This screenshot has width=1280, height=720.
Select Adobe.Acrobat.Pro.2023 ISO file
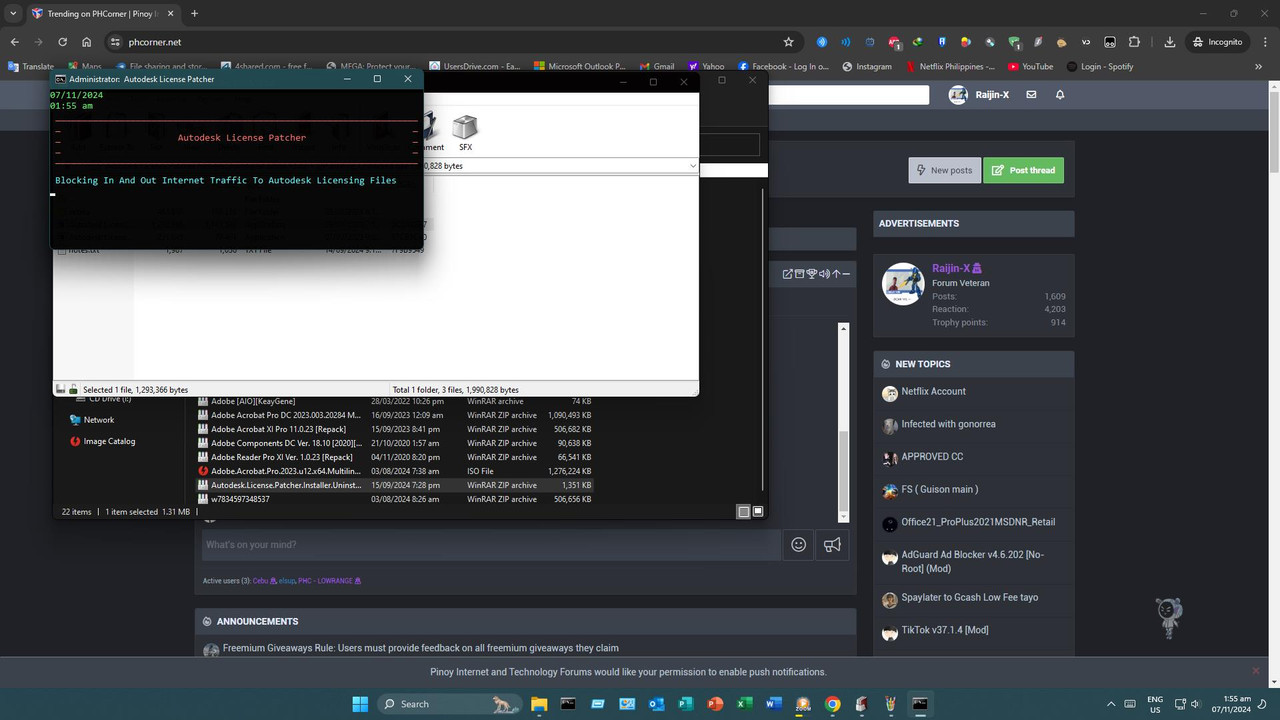tap(395, 471)
